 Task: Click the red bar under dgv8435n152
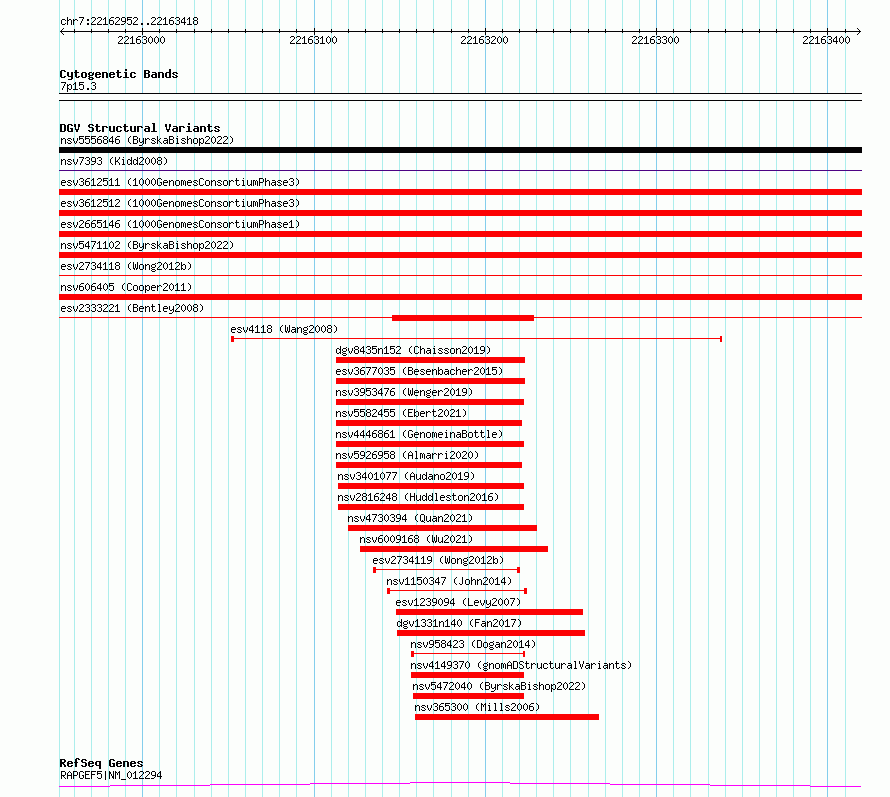[430, 360]
